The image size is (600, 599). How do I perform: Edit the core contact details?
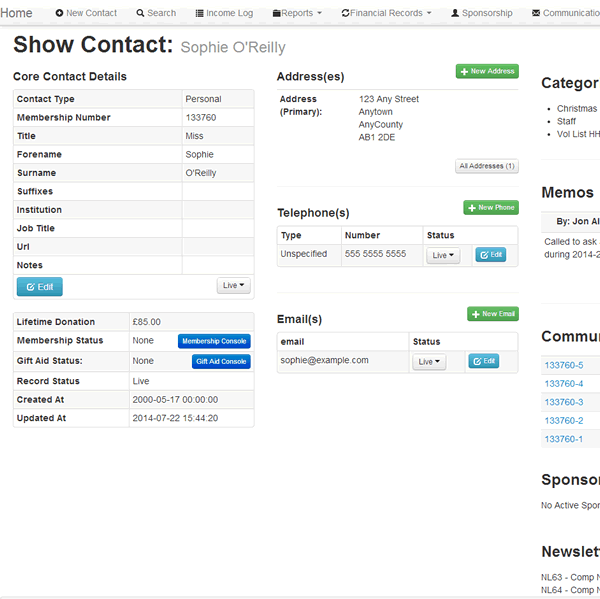[x=39, y=287]
